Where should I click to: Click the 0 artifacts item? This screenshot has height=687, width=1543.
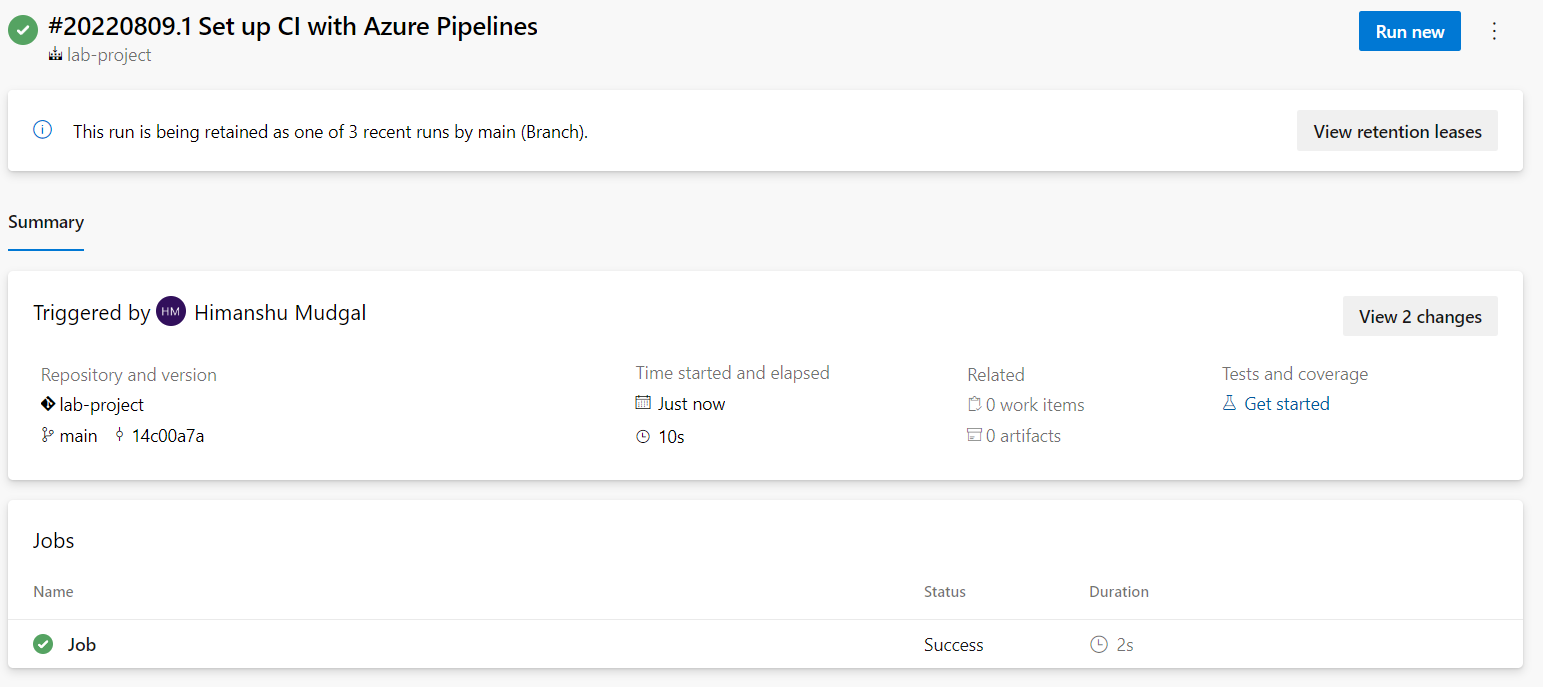point(1022,436)
